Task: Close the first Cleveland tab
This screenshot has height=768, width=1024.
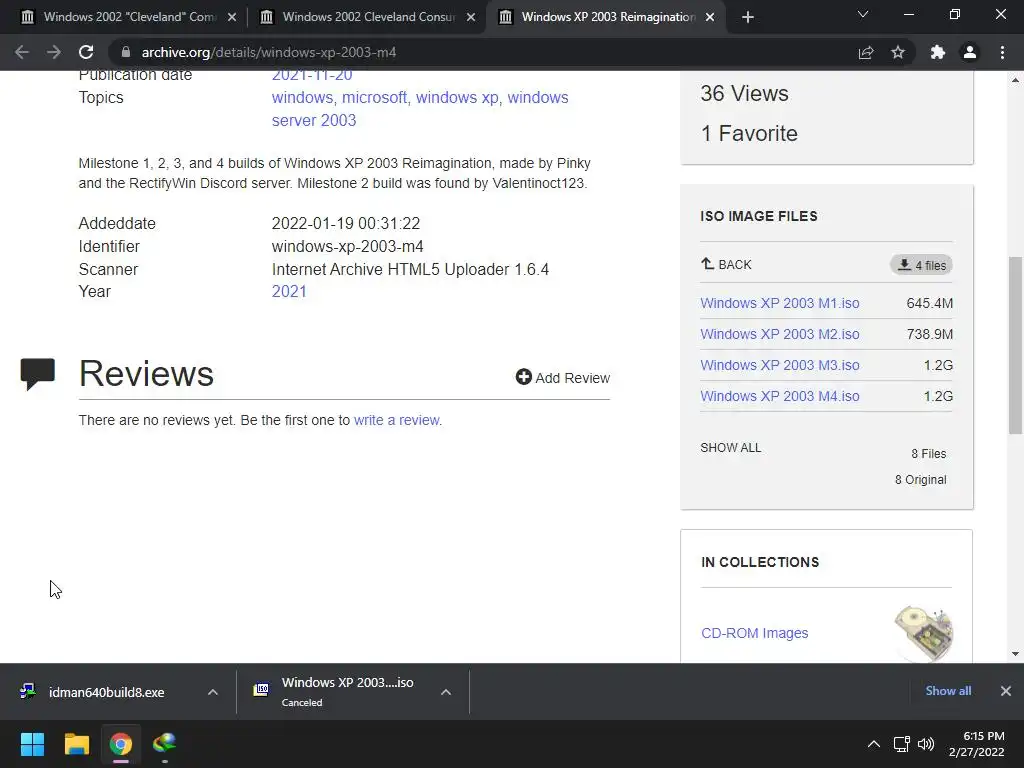Action: click(x=232, y=18)
